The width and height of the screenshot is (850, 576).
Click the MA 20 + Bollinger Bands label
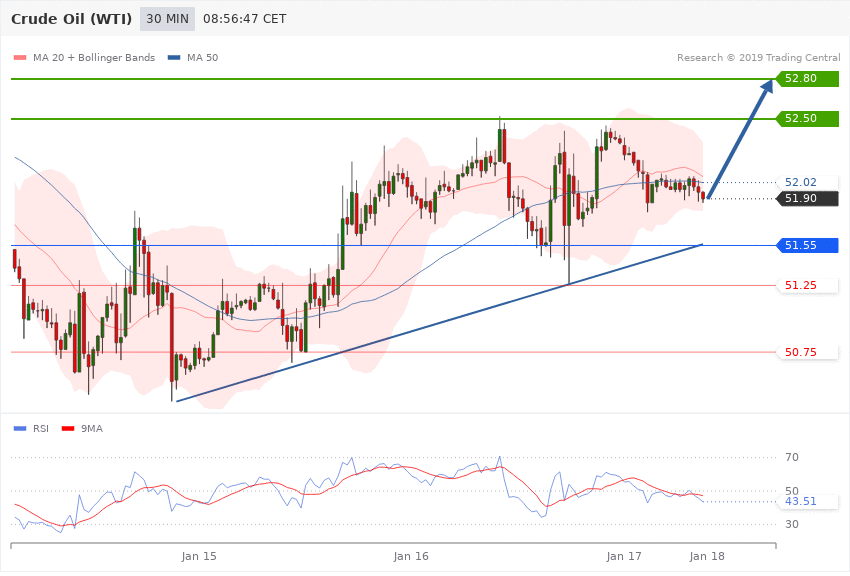[94, 57]
